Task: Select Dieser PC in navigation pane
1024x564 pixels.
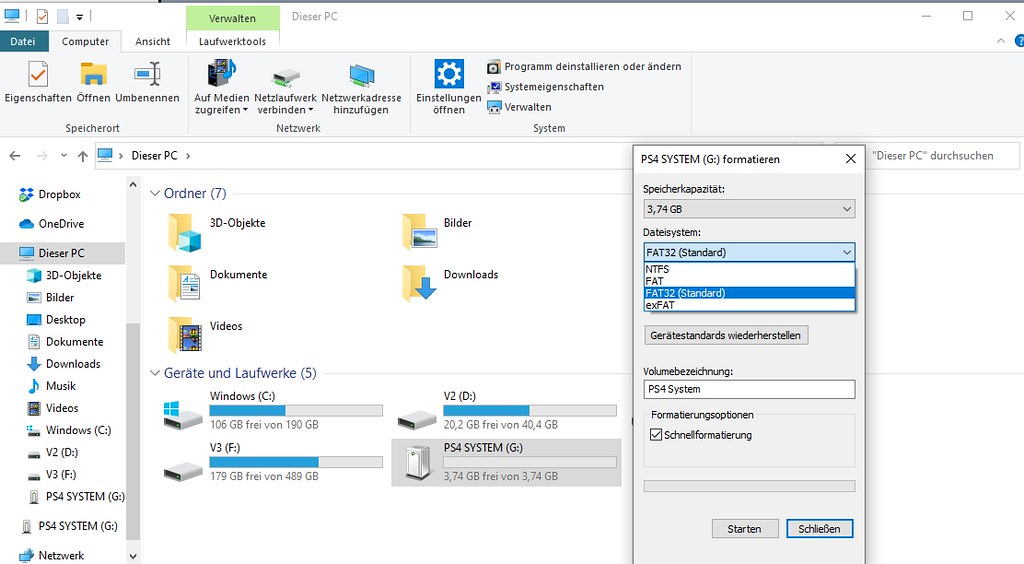Action: [x=61, y=253]
